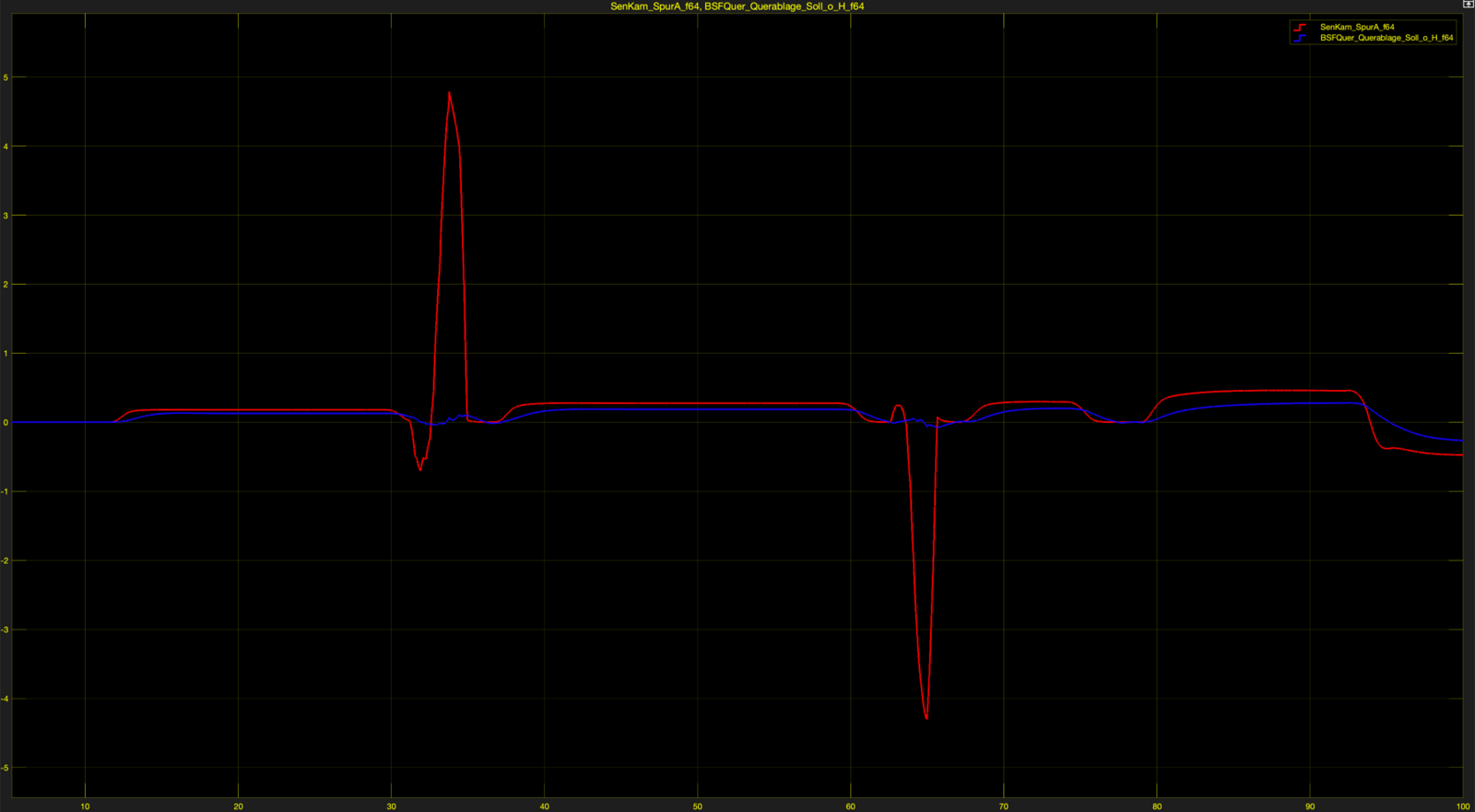Click the y-axis tick label 5
Image resolution: width=1475 pixels, height=812 pixels.
(6, 77)
